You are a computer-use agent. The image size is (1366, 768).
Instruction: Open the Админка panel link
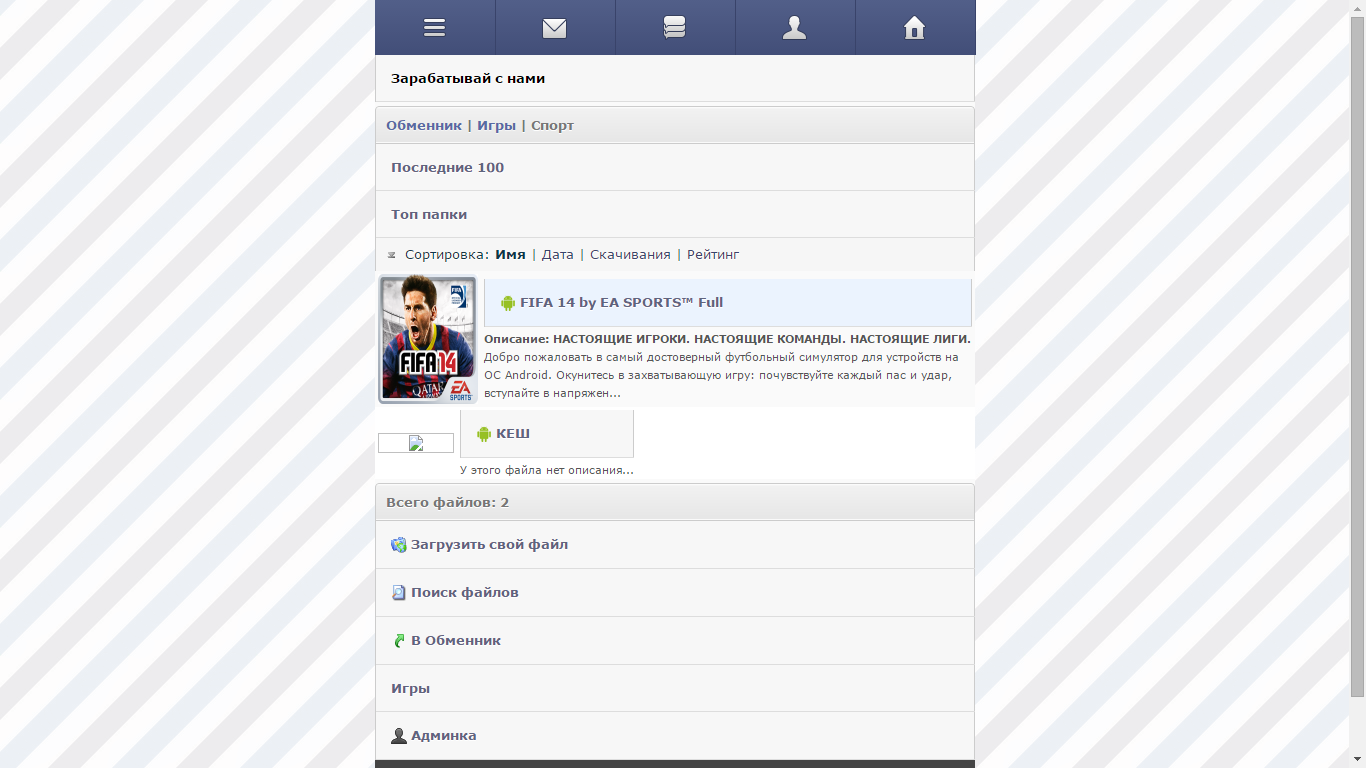point(675,736)
